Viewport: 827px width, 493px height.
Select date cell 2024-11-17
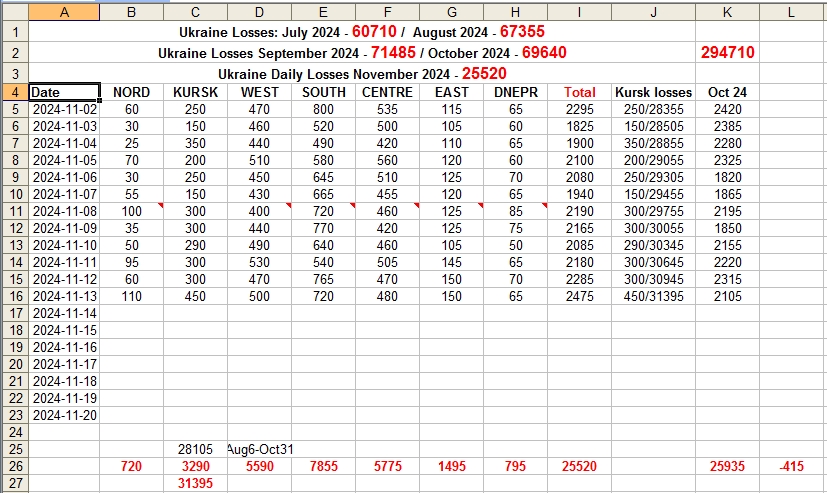pyautogui.click(x=64, y=364)
